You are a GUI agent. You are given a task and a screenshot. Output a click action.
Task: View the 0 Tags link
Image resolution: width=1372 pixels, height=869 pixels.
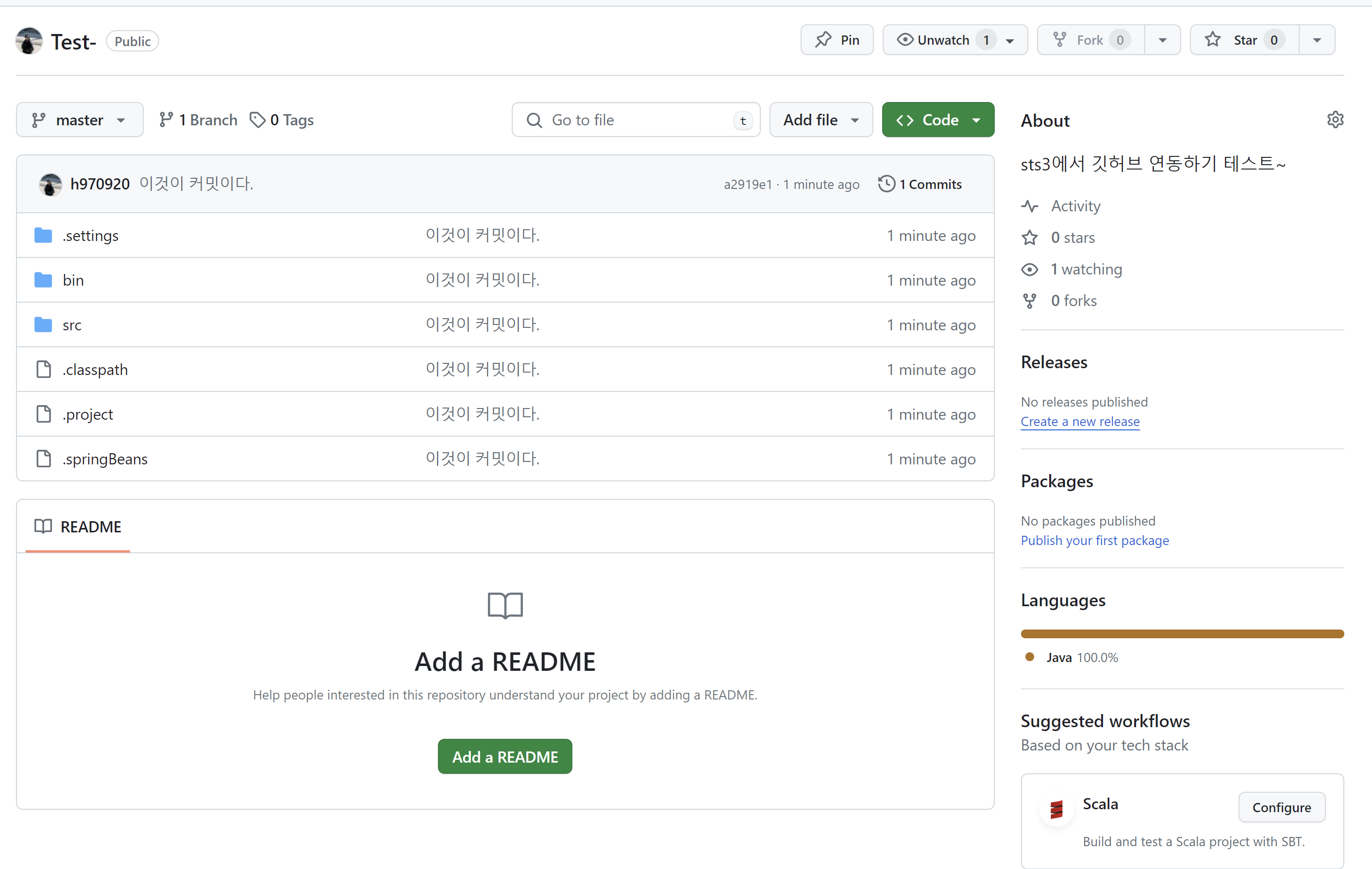282,120
